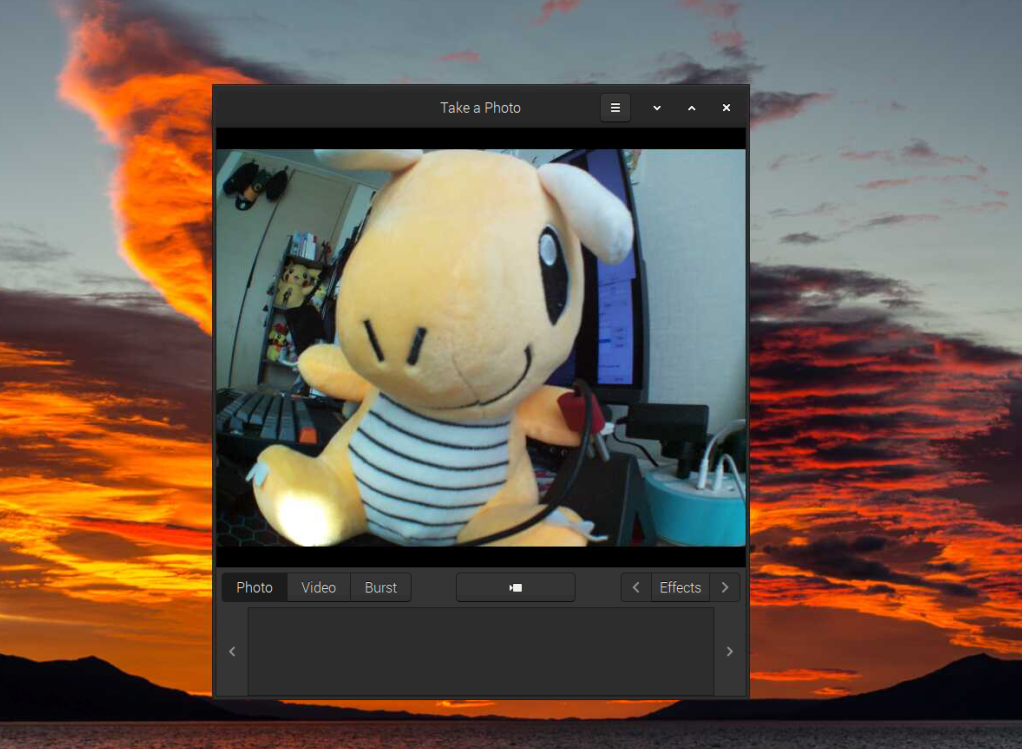
Task: Take a photo with the capture button
Action: click(x=516, y=587)
